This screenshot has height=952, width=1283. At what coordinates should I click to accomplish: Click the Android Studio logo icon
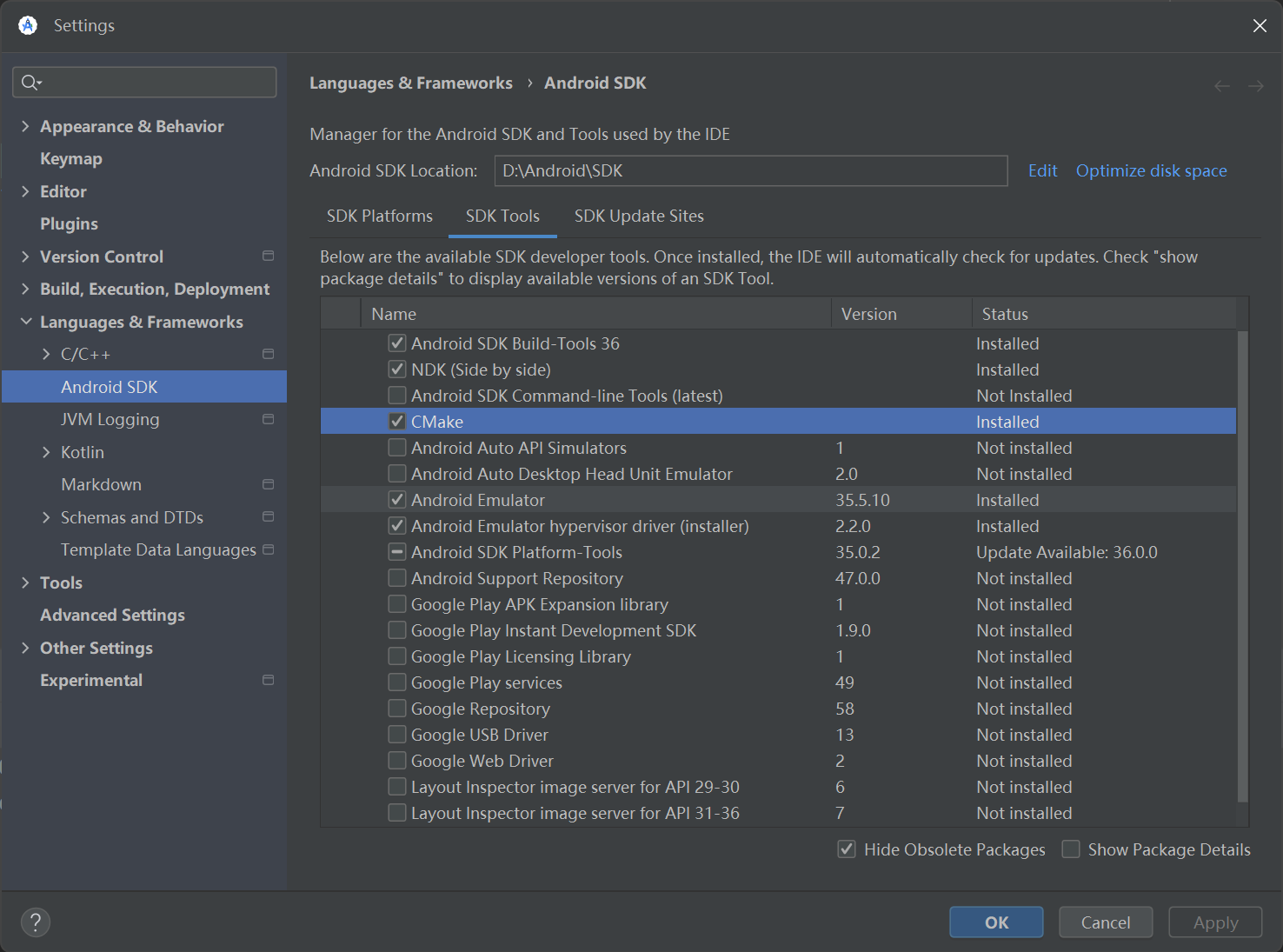click(28, 25)
